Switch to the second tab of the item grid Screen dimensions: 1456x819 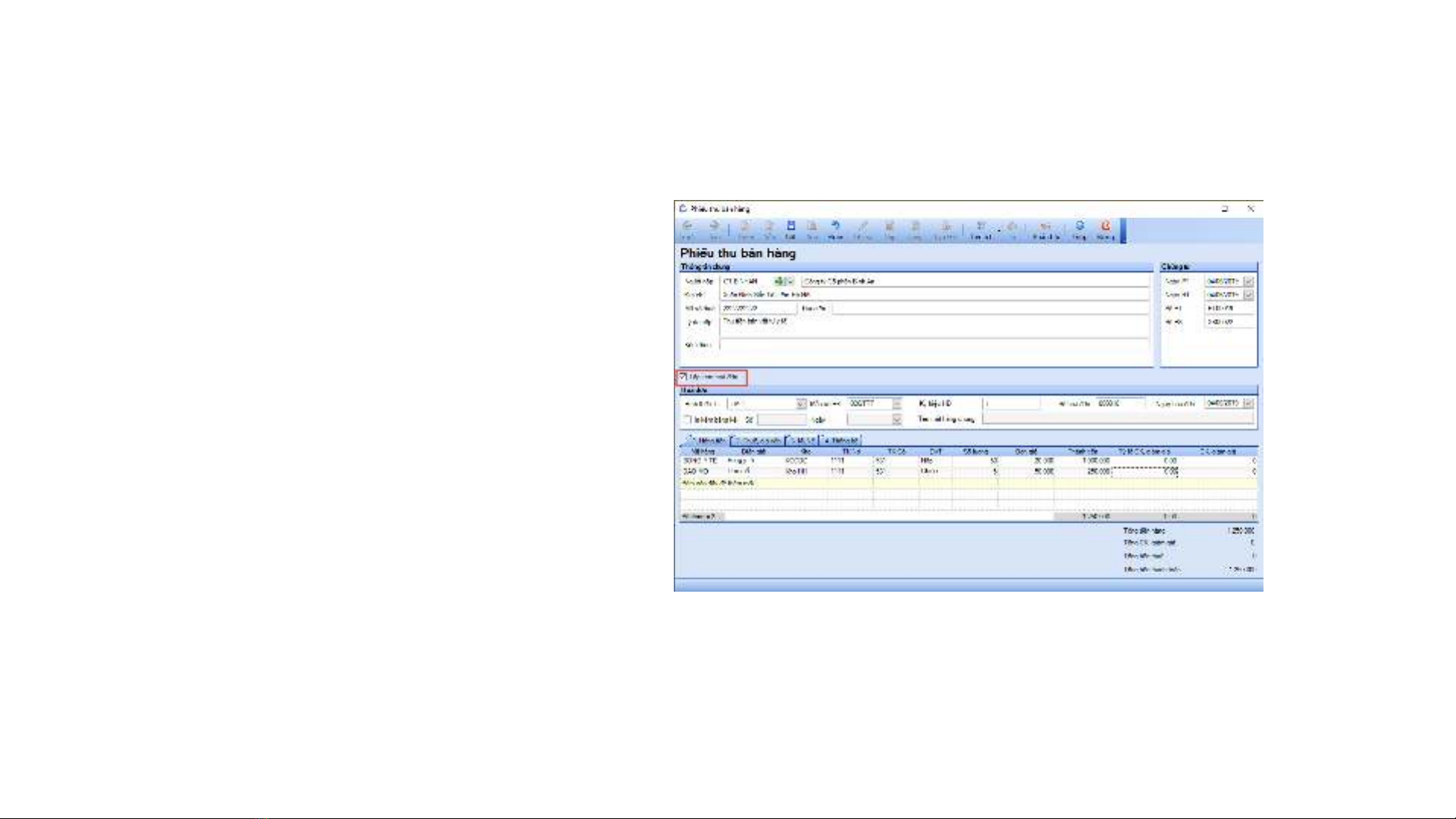pyautogui.click(x=757, y=440)
